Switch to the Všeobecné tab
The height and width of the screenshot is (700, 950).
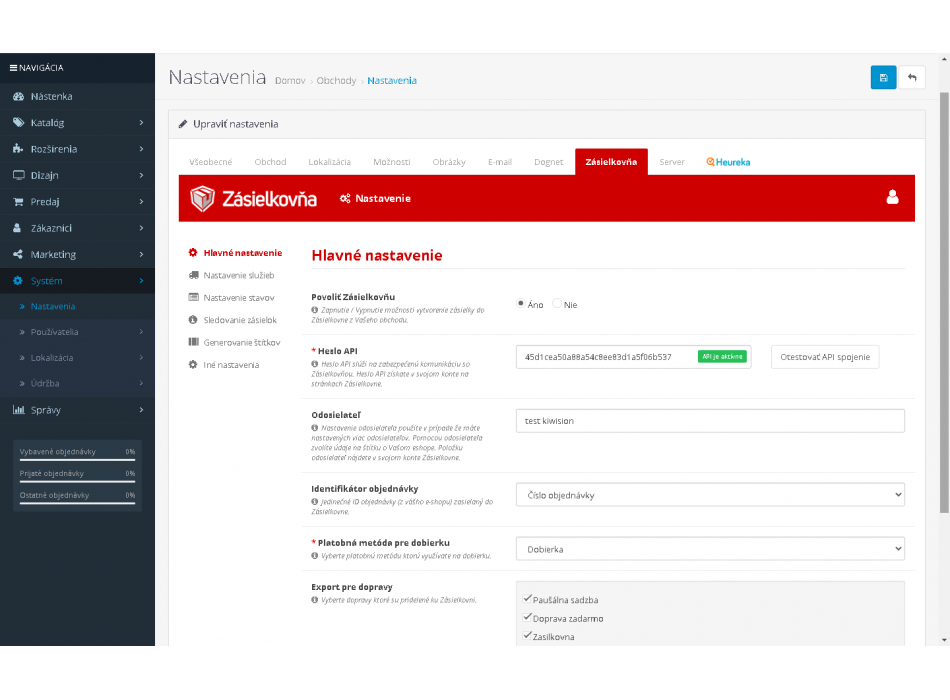pos(210,162)
